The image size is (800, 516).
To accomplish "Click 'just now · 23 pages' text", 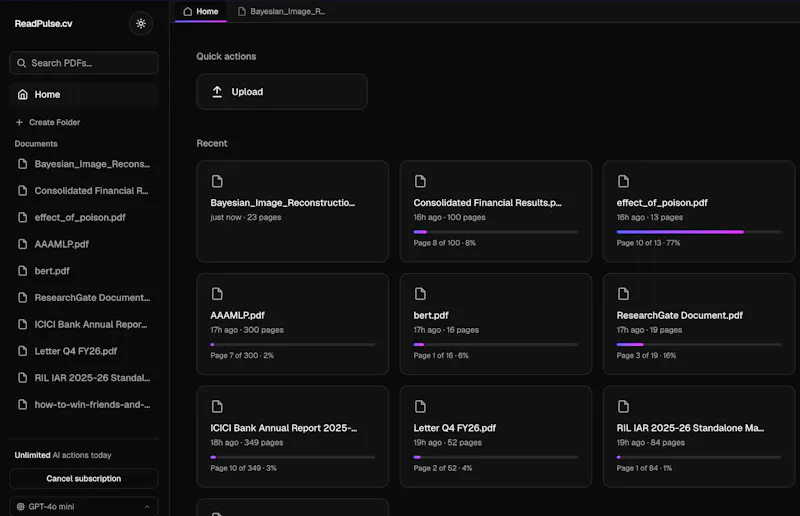I will (x=246, y=217).
